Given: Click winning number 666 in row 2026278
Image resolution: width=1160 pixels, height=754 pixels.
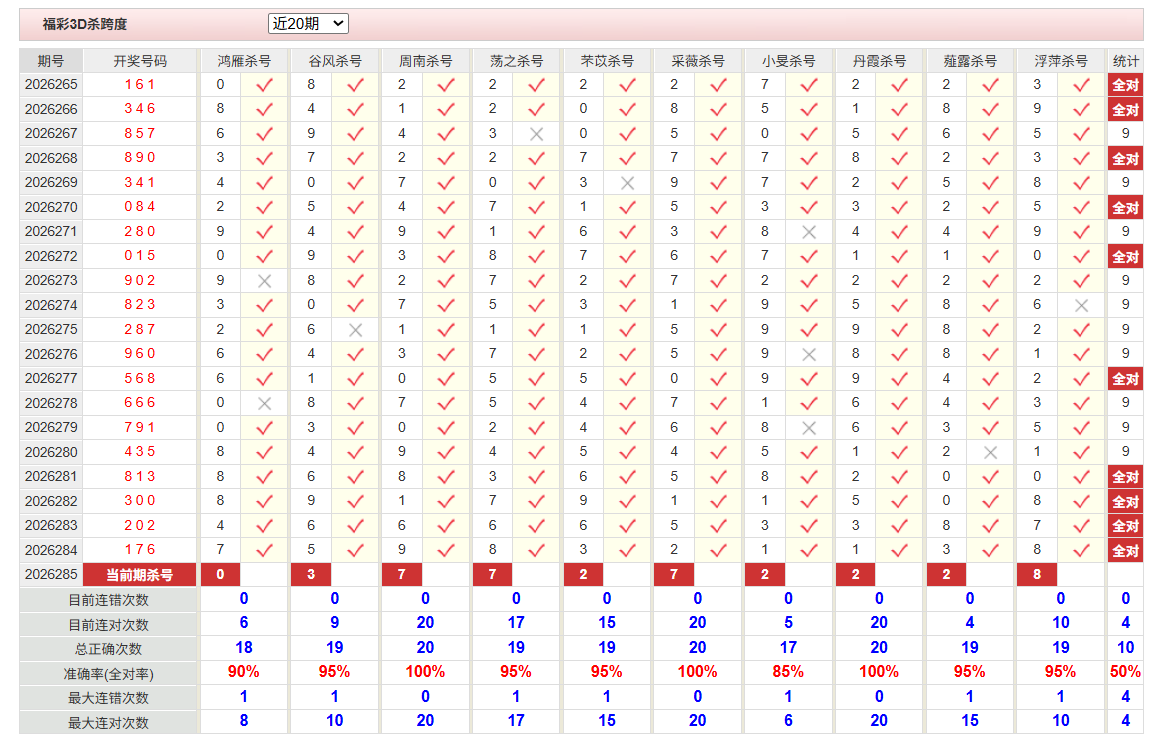Looking at the screenshot, I should (x=140, y=403).
